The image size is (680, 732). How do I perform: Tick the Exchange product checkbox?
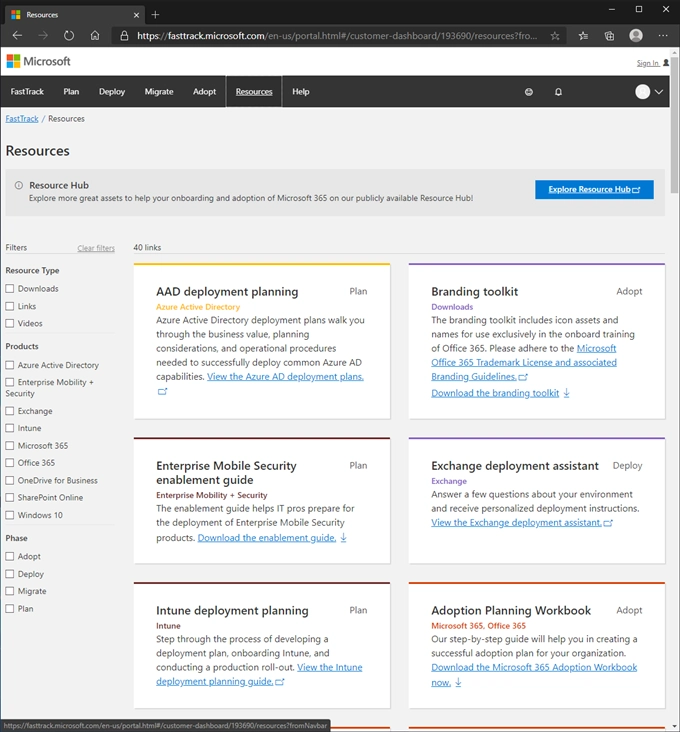(x=10, y=411)
